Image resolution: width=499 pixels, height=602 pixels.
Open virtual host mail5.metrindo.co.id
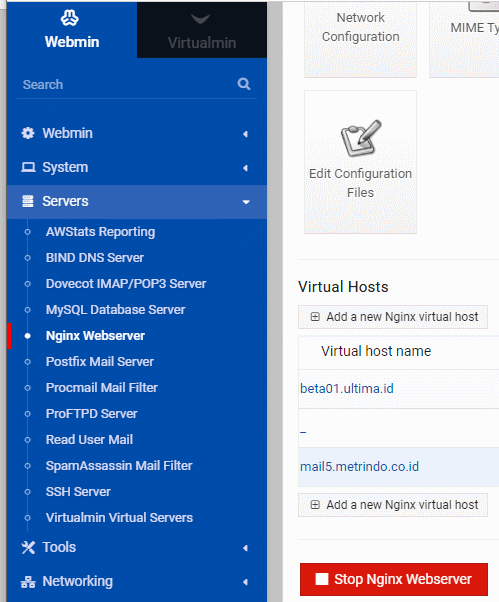point(359,467)
